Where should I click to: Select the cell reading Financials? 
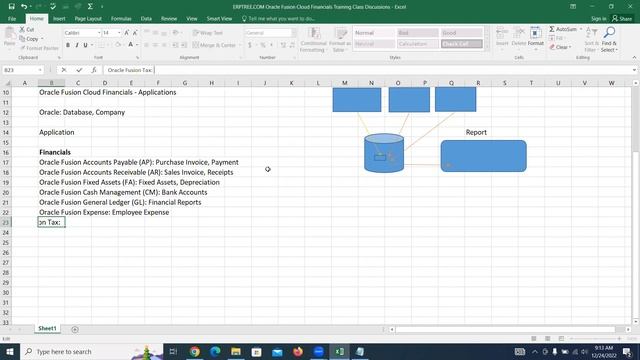[55, 152]
